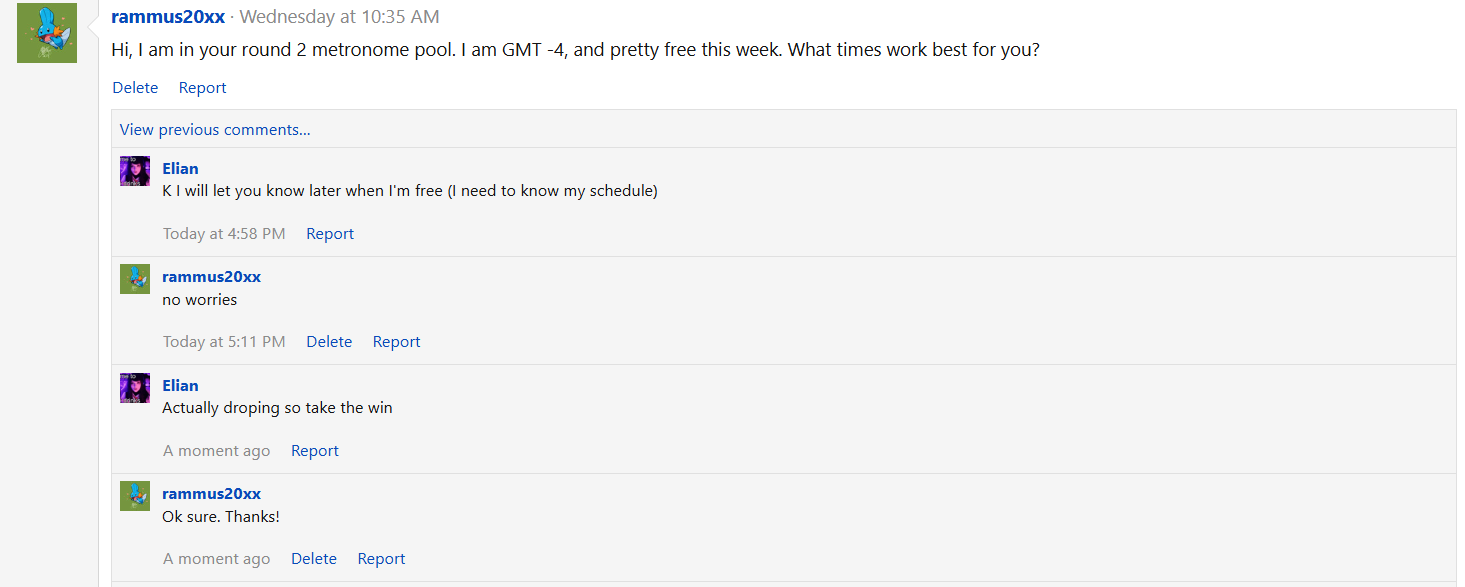Report Elian's 4:58 PM comment
The width and height of the screenshot is (1465, 587).
click(330, 234)
